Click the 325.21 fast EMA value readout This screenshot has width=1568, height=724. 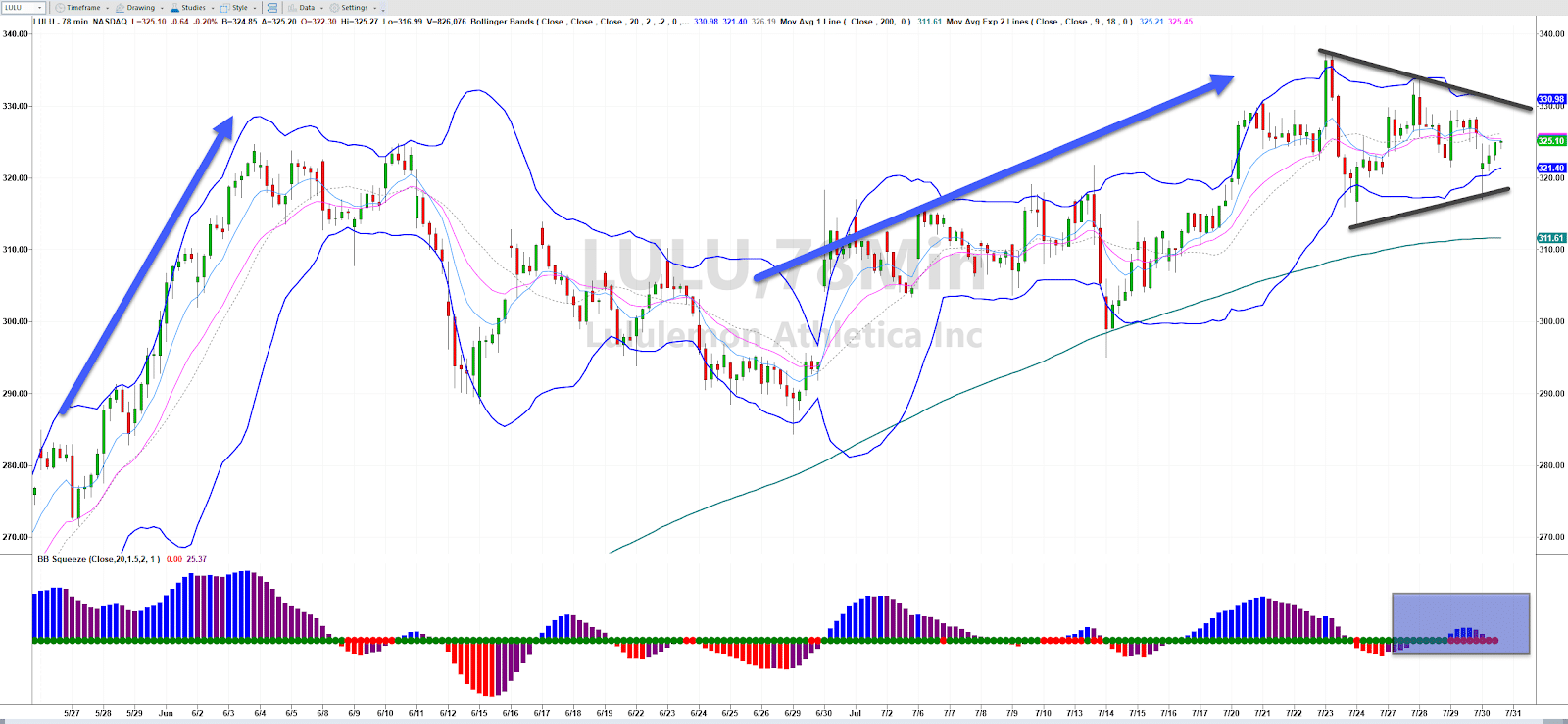[1151, 22]
